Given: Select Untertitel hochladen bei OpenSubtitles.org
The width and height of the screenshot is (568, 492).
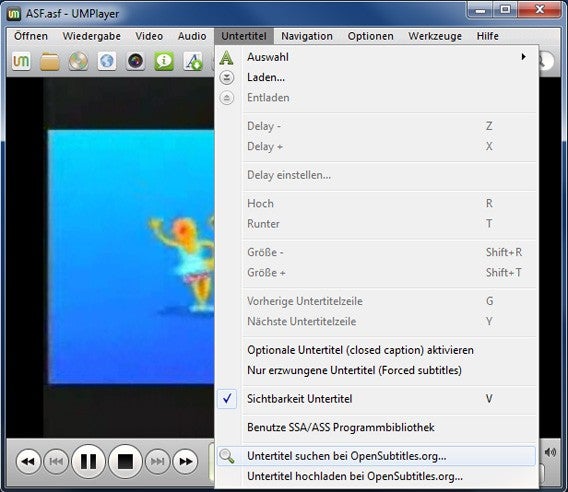Looking at the screenshot, I should [x=376, y=476].
